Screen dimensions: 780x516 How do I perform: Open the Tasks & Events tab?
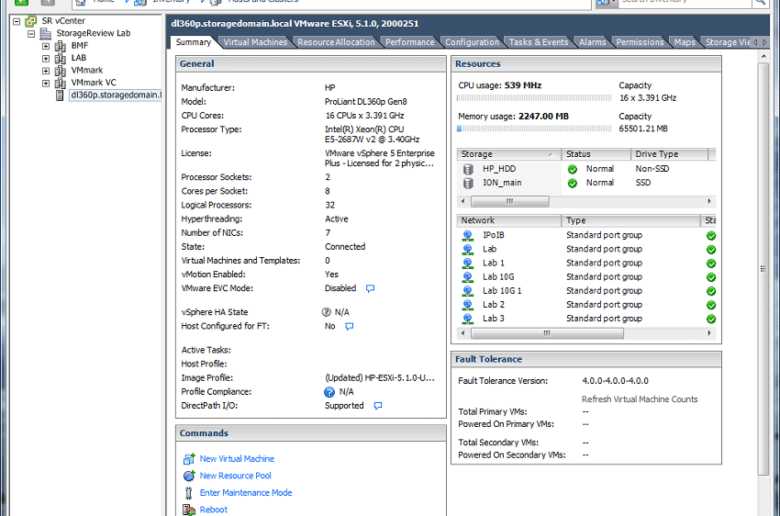tap(538, 42)
